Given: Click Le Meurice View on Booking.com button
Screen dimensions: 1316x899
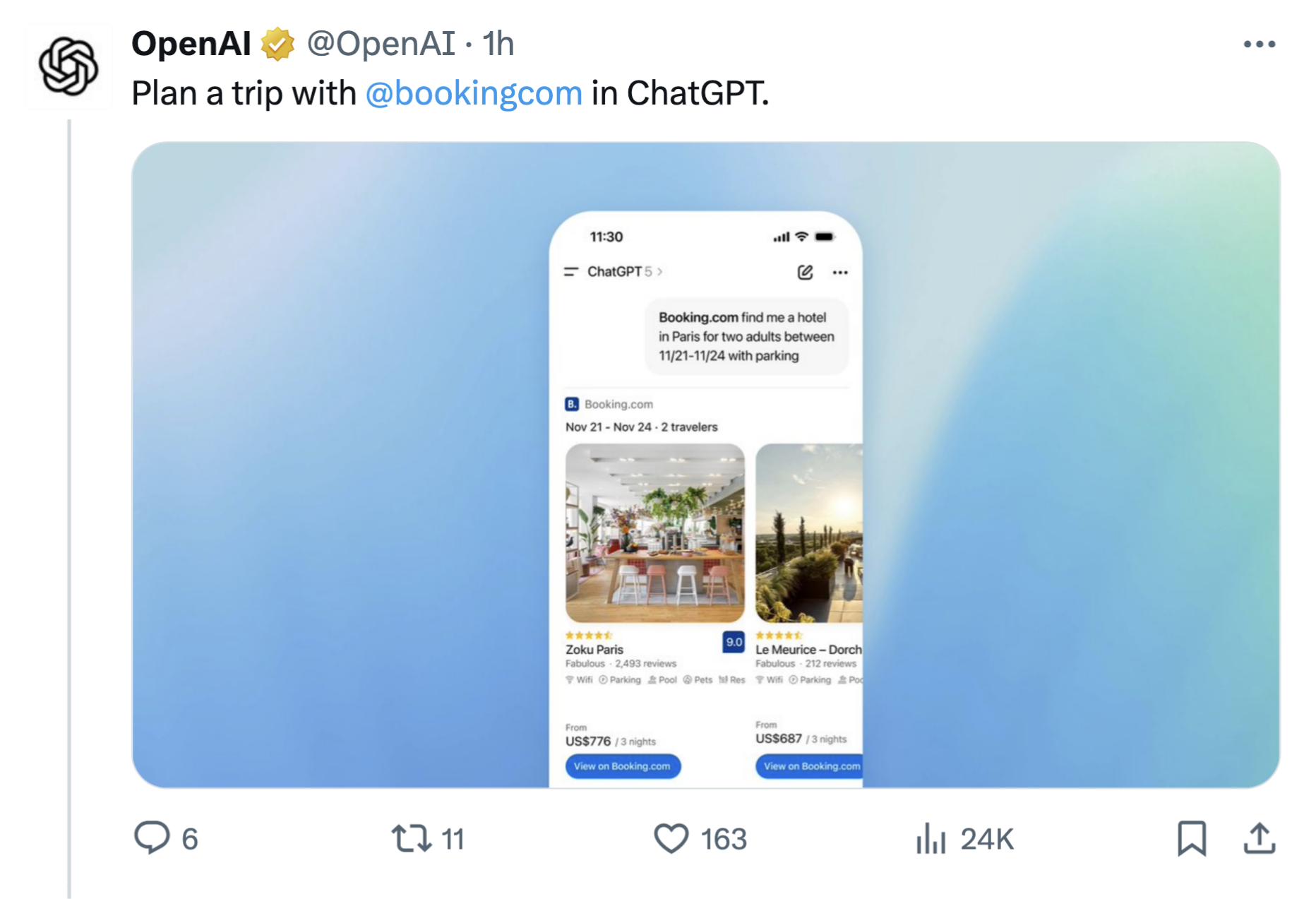Looking at the screenshot, I should click(810, 766).
